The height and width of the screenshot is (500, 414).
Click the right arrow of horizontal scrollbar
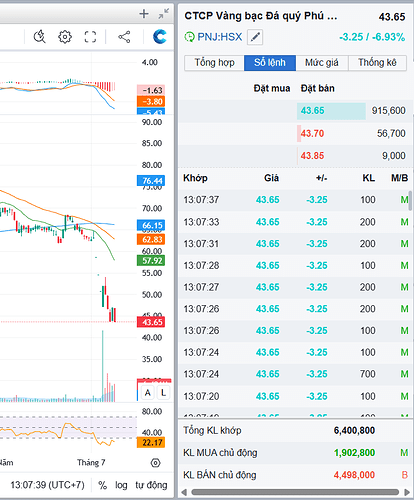(x=407, y=492)
